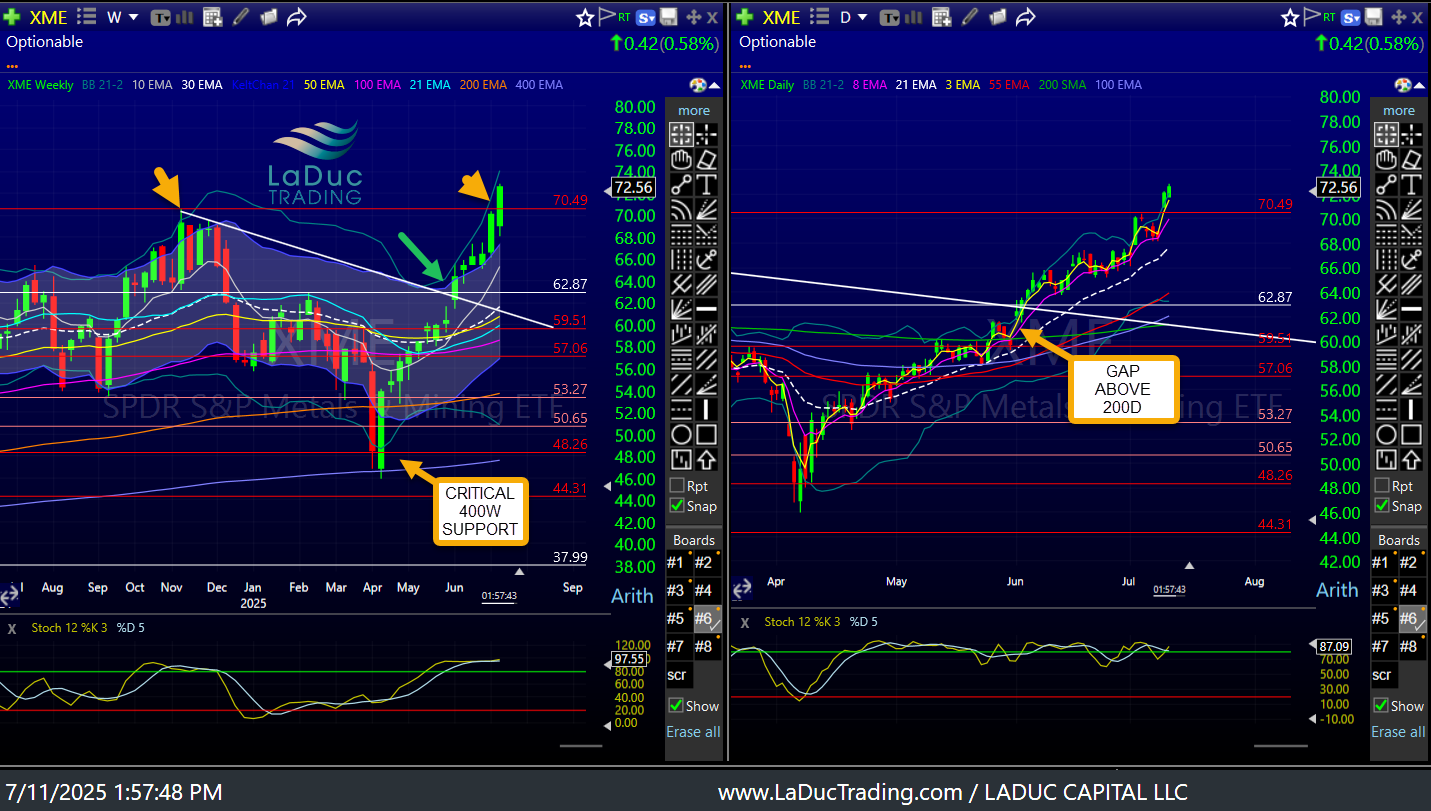Select ellipse tool in weekly toolbar

pos(681,435)
